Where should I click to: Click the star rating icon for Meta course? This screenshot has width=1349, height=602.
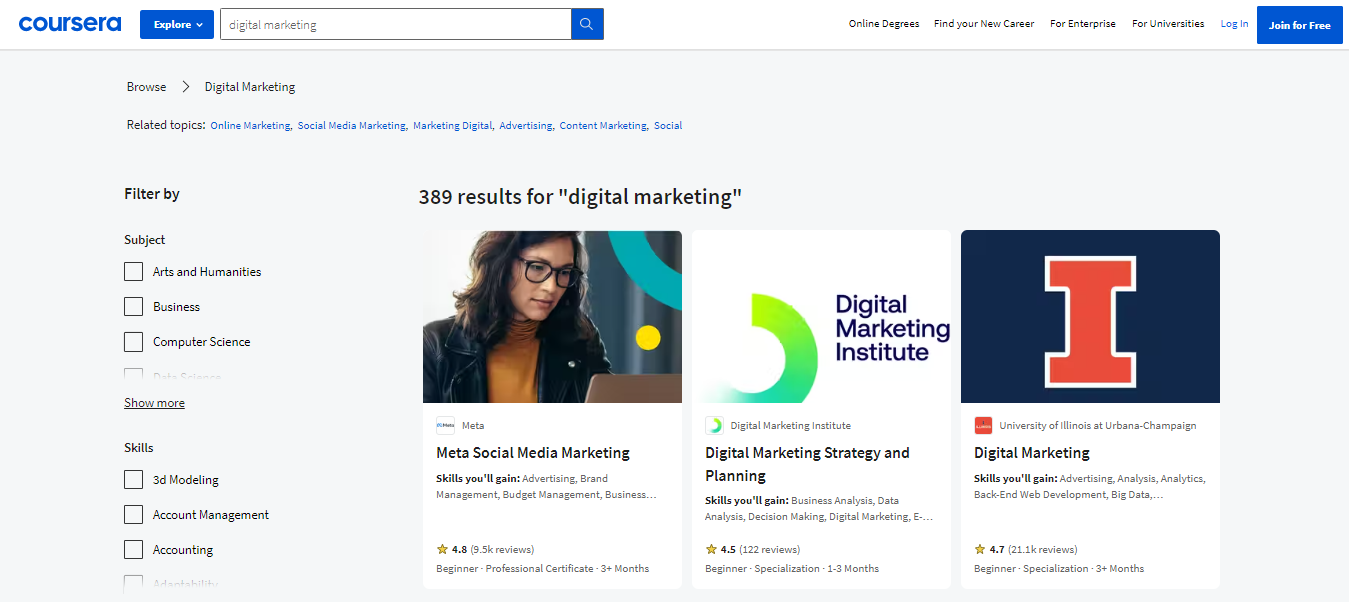[442, 549]
